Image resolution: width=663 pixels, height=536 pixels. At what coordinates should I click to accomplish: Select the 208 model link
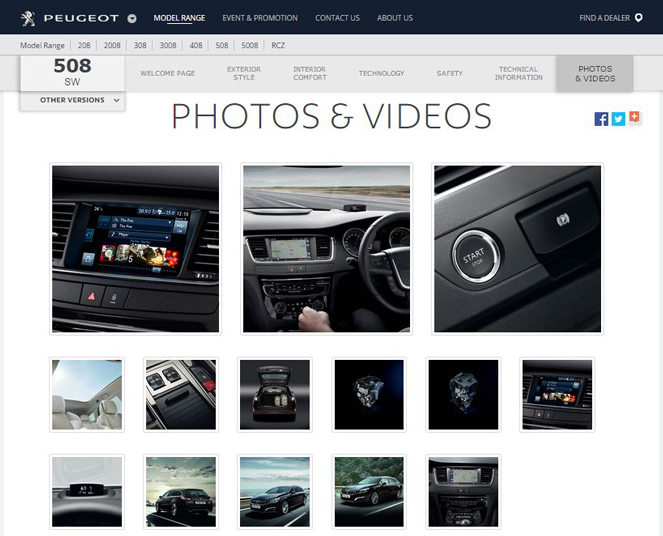[x=84, y=45]
